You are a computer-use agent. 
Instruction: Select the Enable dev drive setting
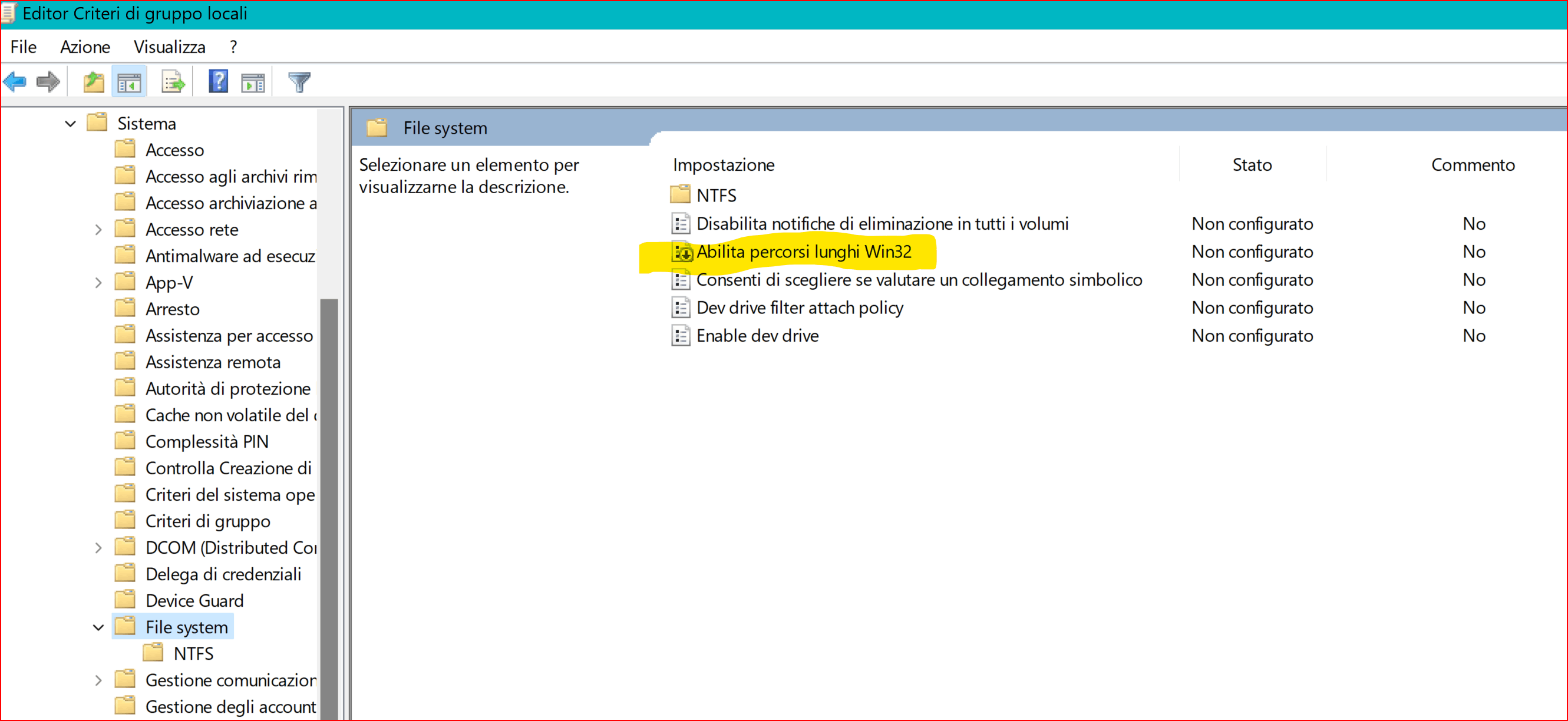tap(757, 336)
